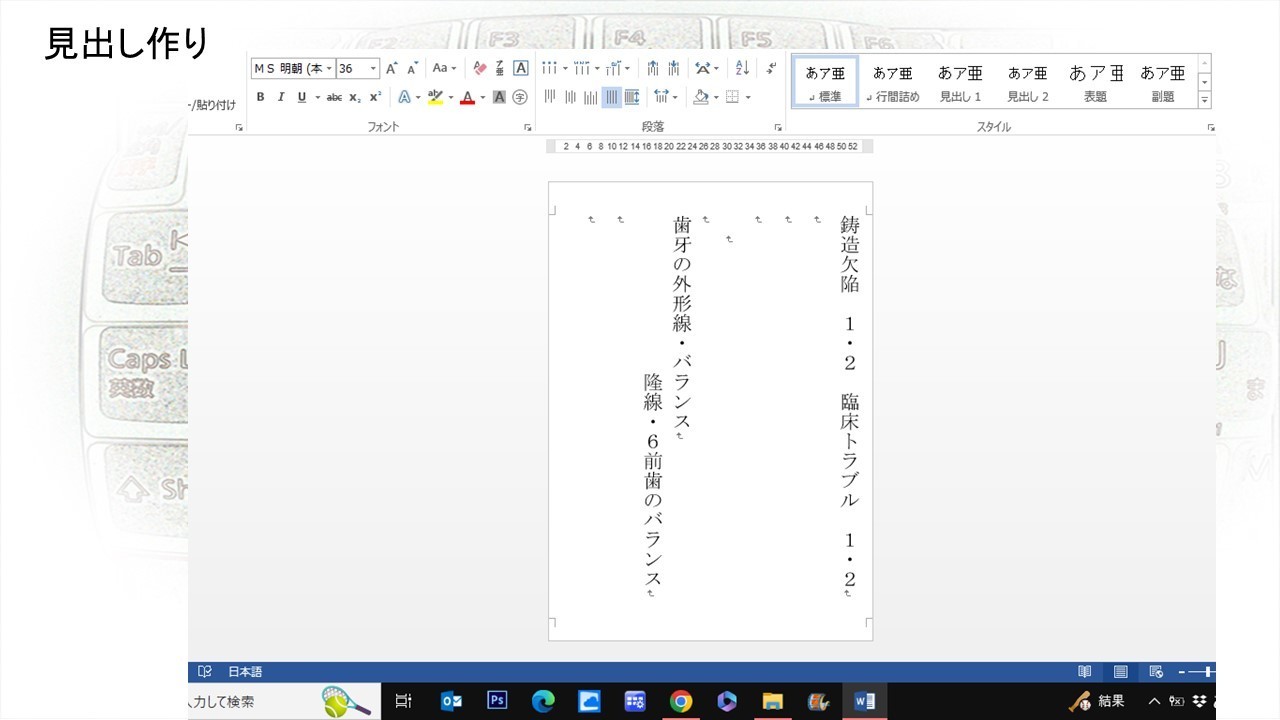Toggle show/hide formatting marks
Image resolution: width=1280 pixels, height=720 pixels.
[771, 68]
